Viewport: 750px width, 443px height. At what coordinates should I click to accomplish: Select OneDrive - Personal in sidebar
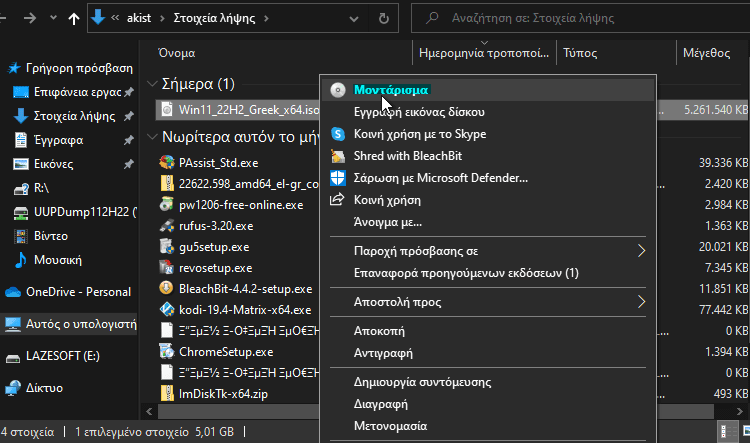(x=78, y=292)
